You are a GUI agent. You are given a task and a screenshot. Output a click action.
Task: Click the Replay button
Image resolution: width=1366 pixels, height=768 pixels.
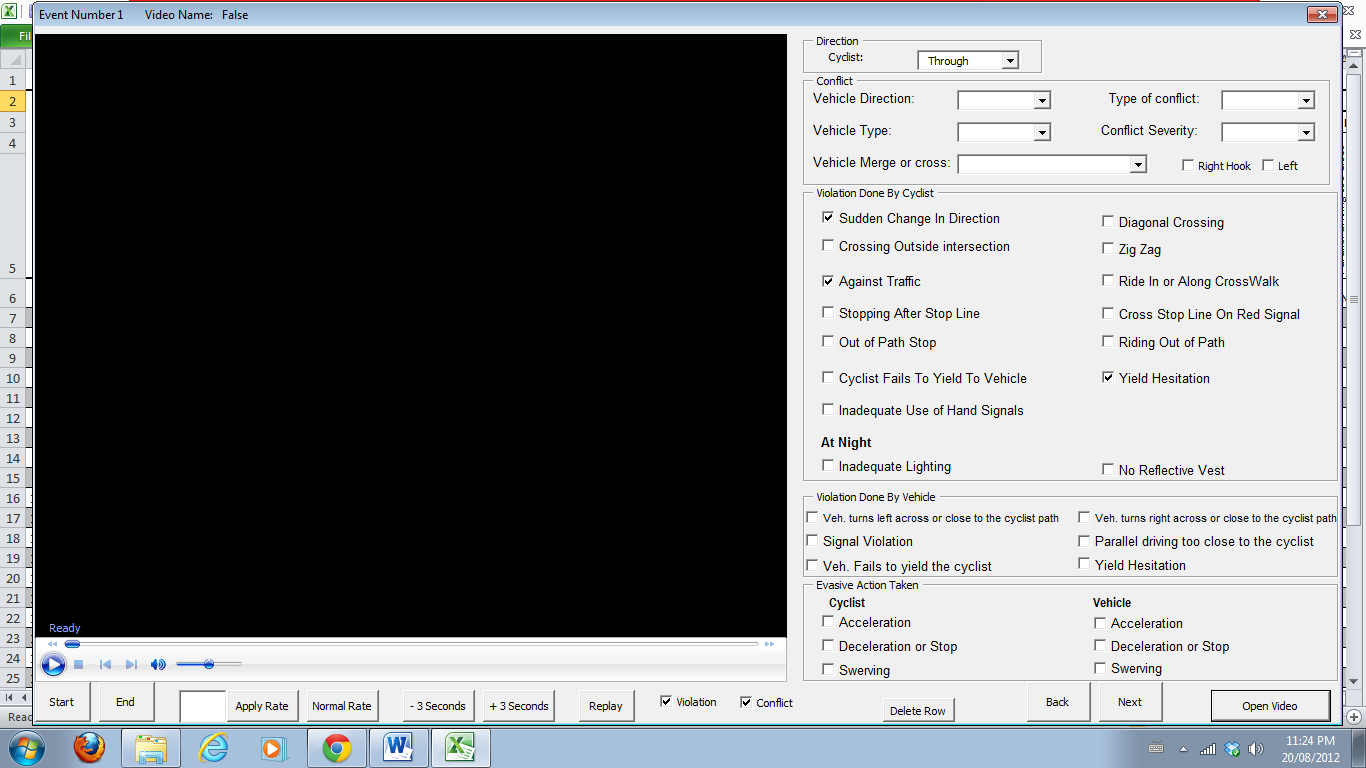tap(606, 705)
